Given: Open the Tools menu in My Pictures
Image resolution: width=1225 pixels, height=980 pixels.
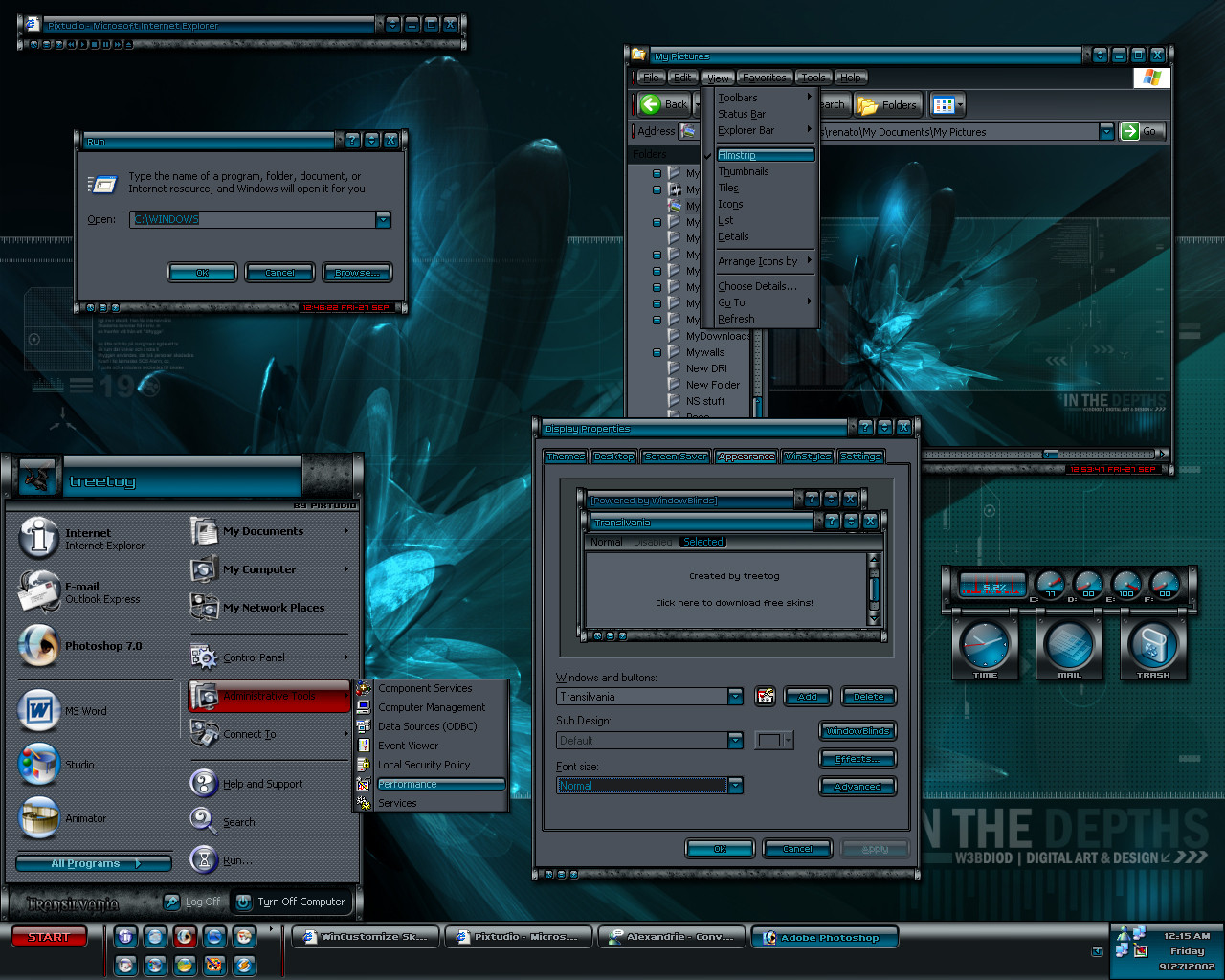Looking at the screenshot, I should pos(813,78).
